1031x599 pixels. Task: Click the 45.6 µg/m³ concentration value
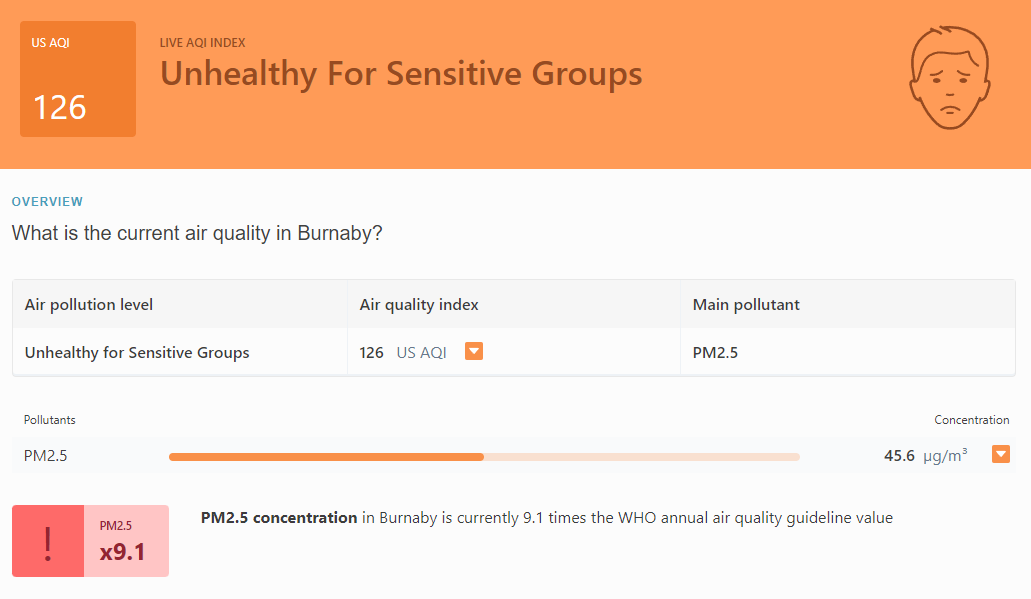click(x=926, y=455)
